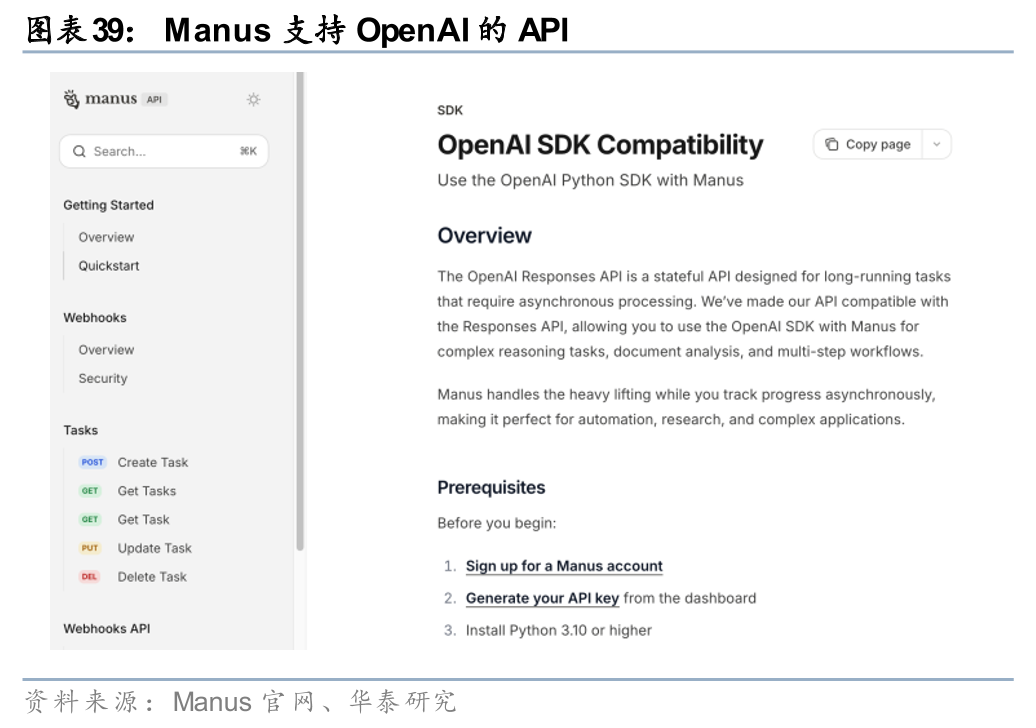Open the Update Task endpoint
This screenshot has height=728, width=1036.
[155, 548]
